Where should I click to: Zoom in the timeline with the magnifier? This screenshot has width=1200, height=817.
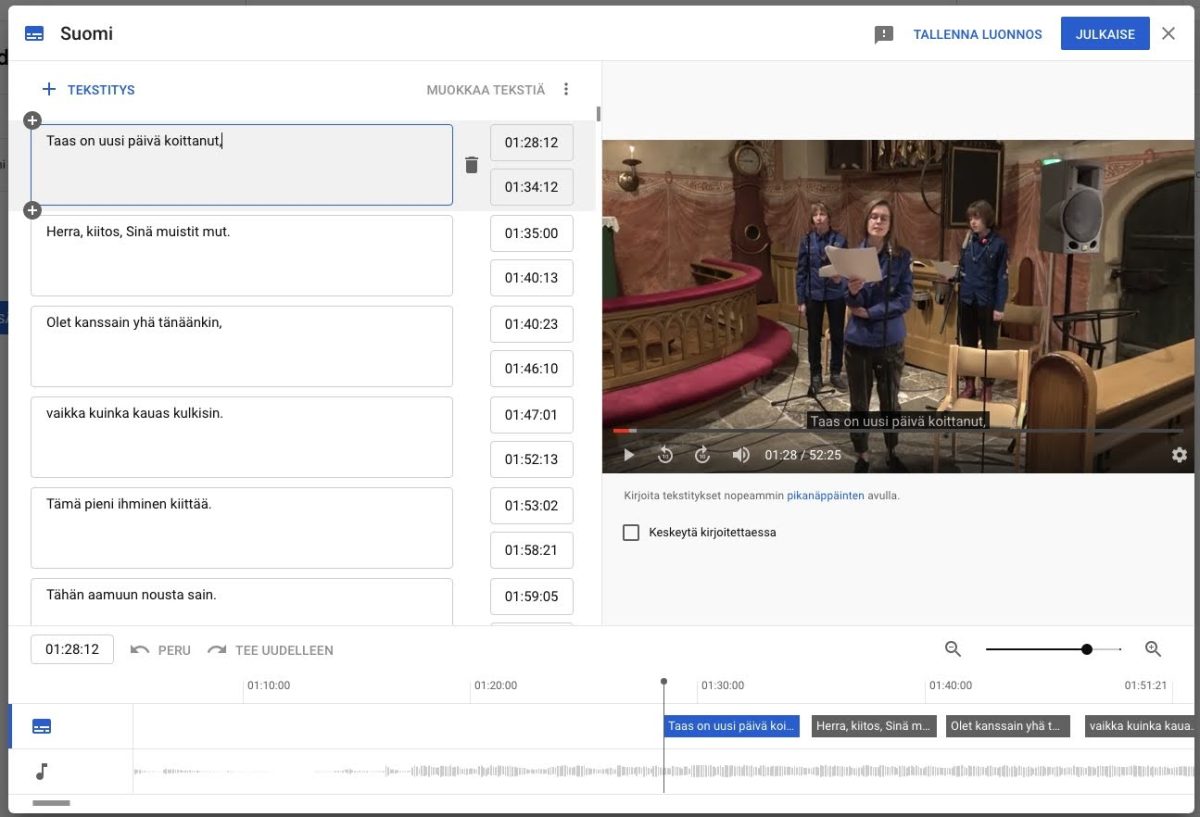(x=1153, y=649)
